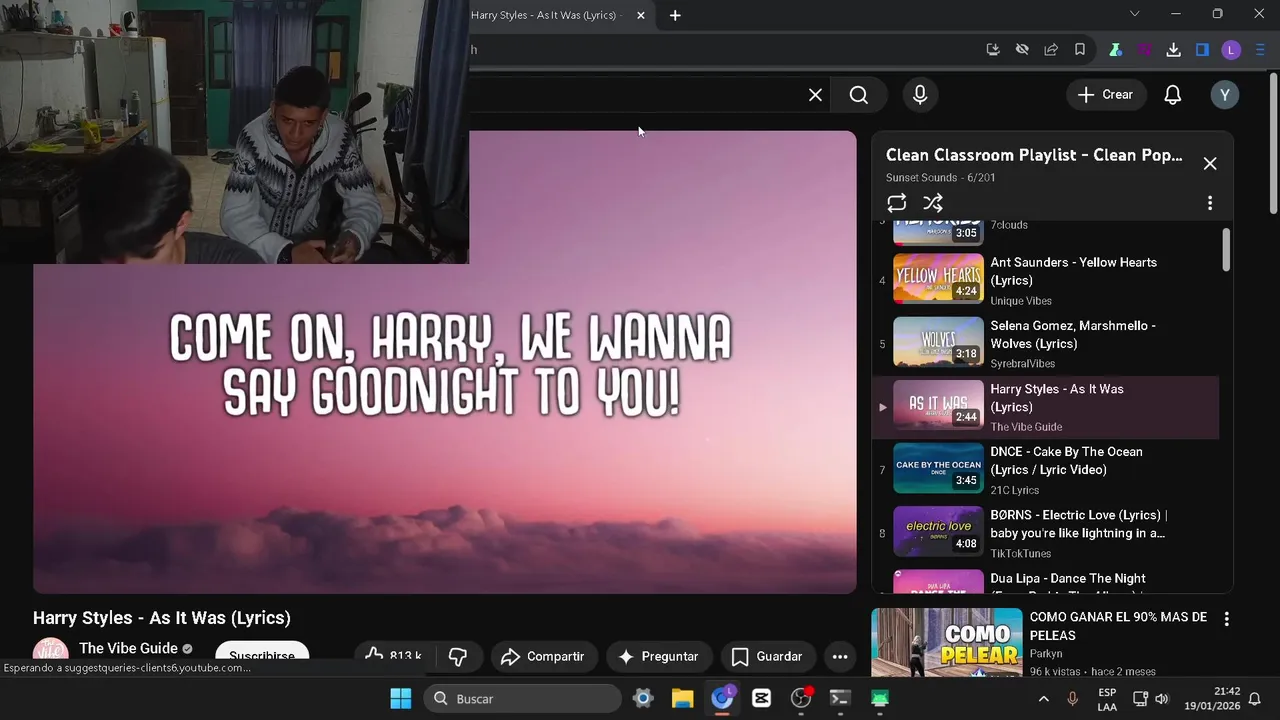Open the Sunset Sounds playlist owner link

(921, 178)
